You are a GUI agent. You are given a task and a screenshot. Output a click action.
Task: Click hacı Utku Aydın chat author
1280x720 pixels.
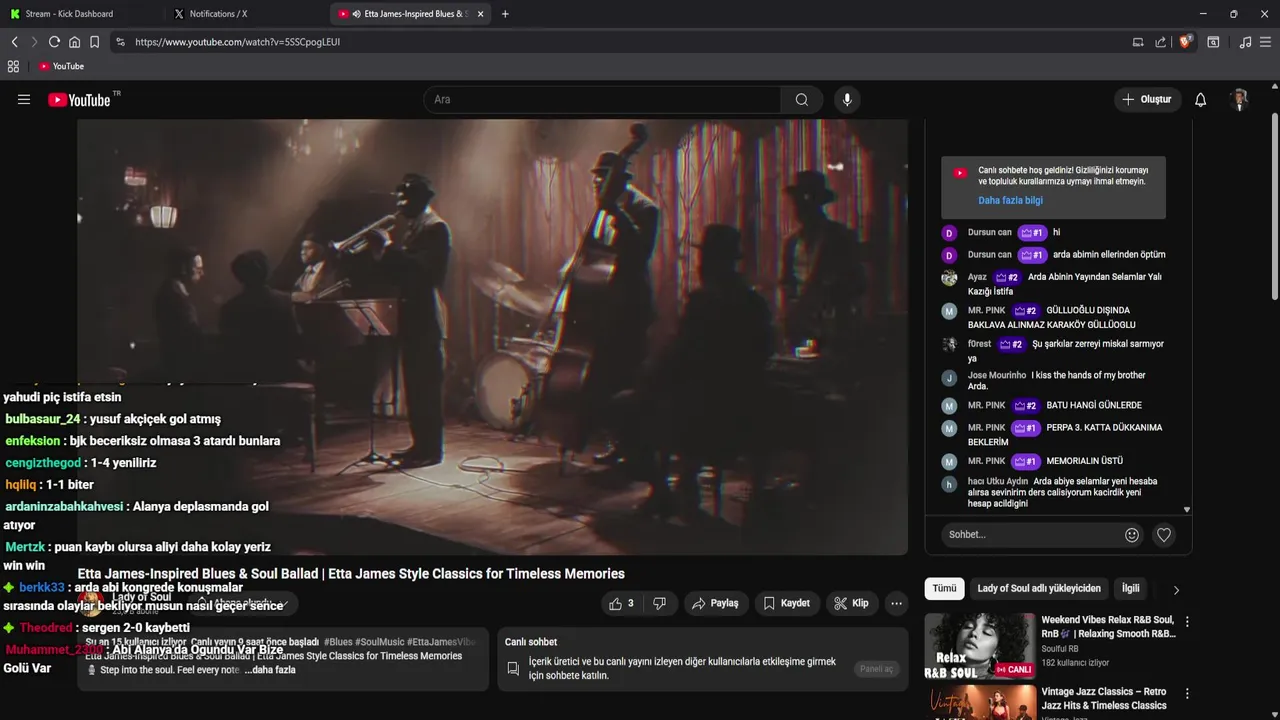[x=998, y=481]
